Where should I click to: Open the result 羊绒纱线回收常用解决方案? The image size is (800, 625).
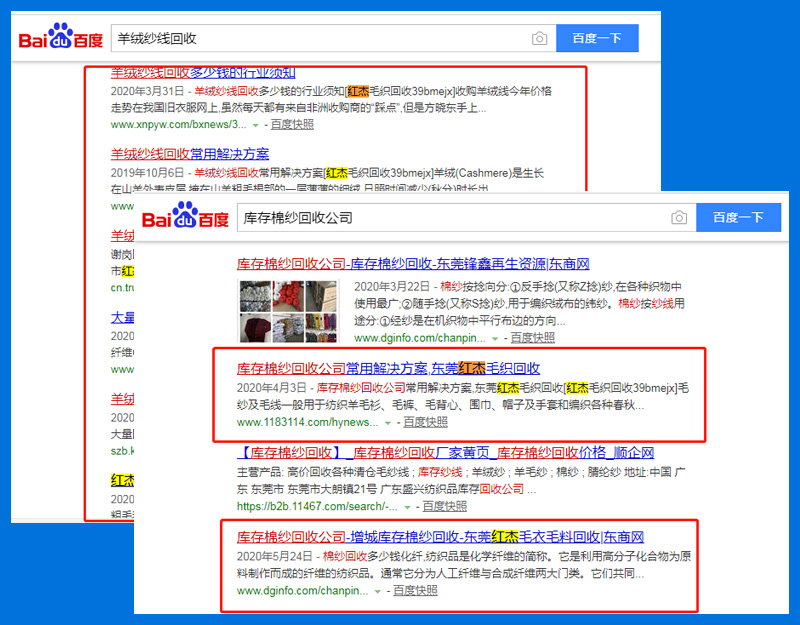click(x=190, y=154)
